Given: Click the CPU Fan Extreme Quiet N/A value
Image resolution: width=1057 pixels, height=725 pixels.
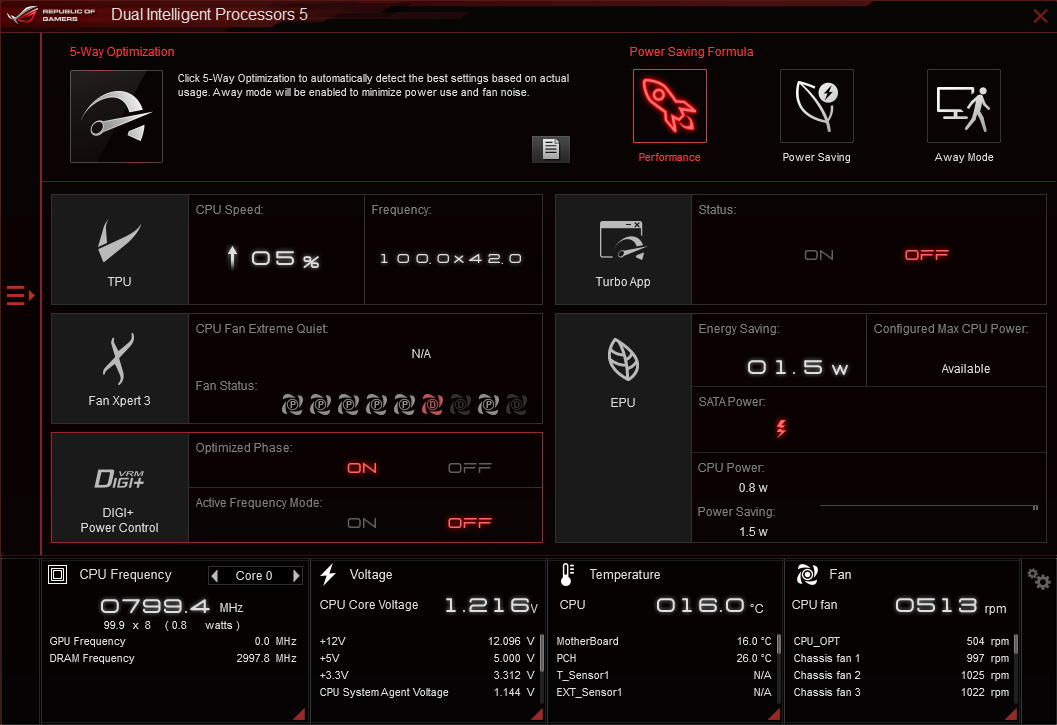Looking at the screenshot, I should point(421,353).
